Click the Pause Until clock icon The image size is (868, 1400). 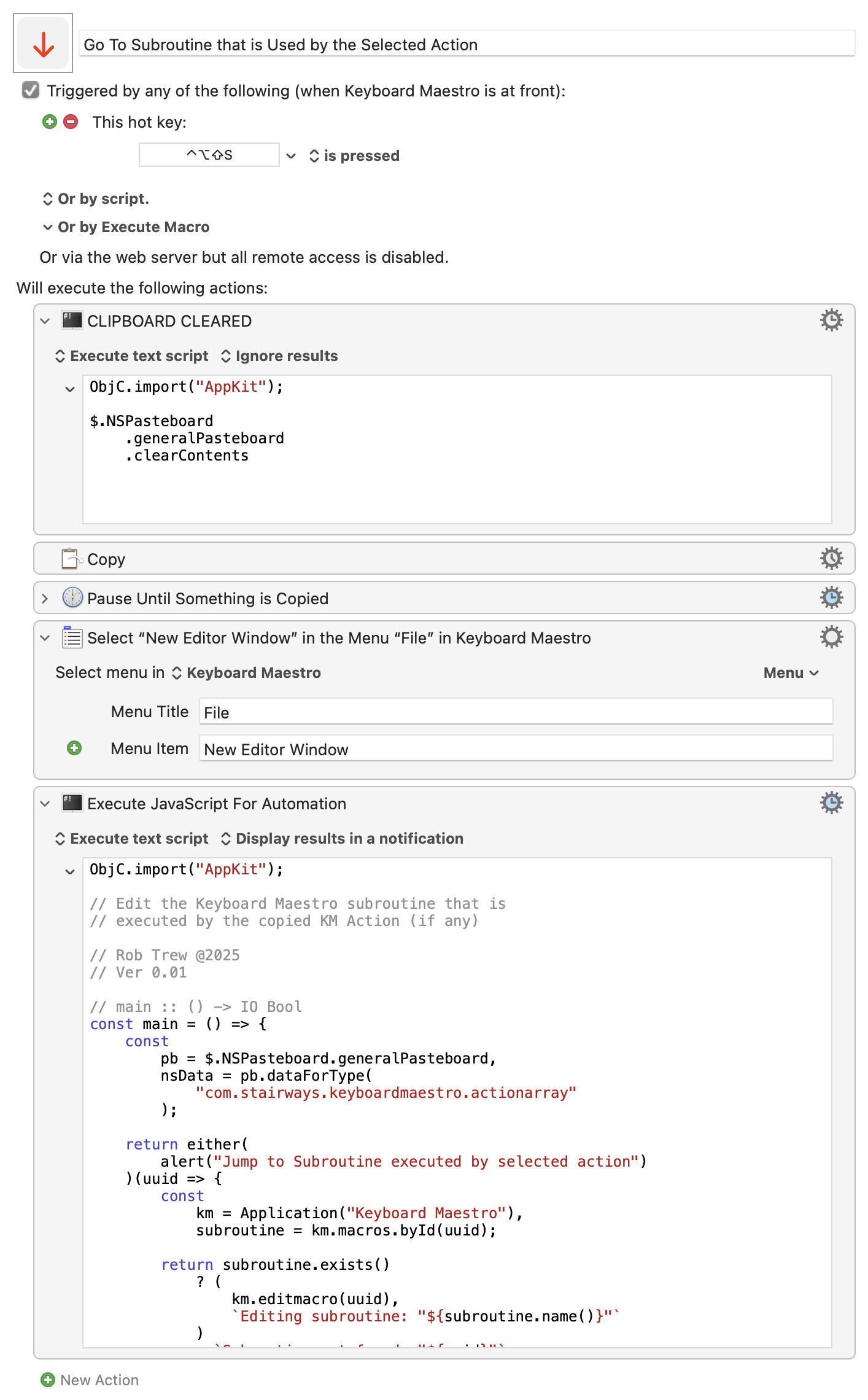[72, 597]
